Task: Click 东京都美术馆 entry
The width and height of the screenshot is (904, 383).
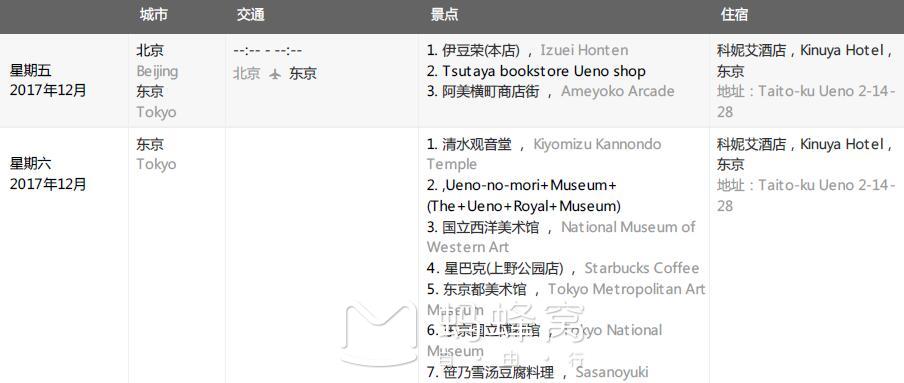Action: 566,299
